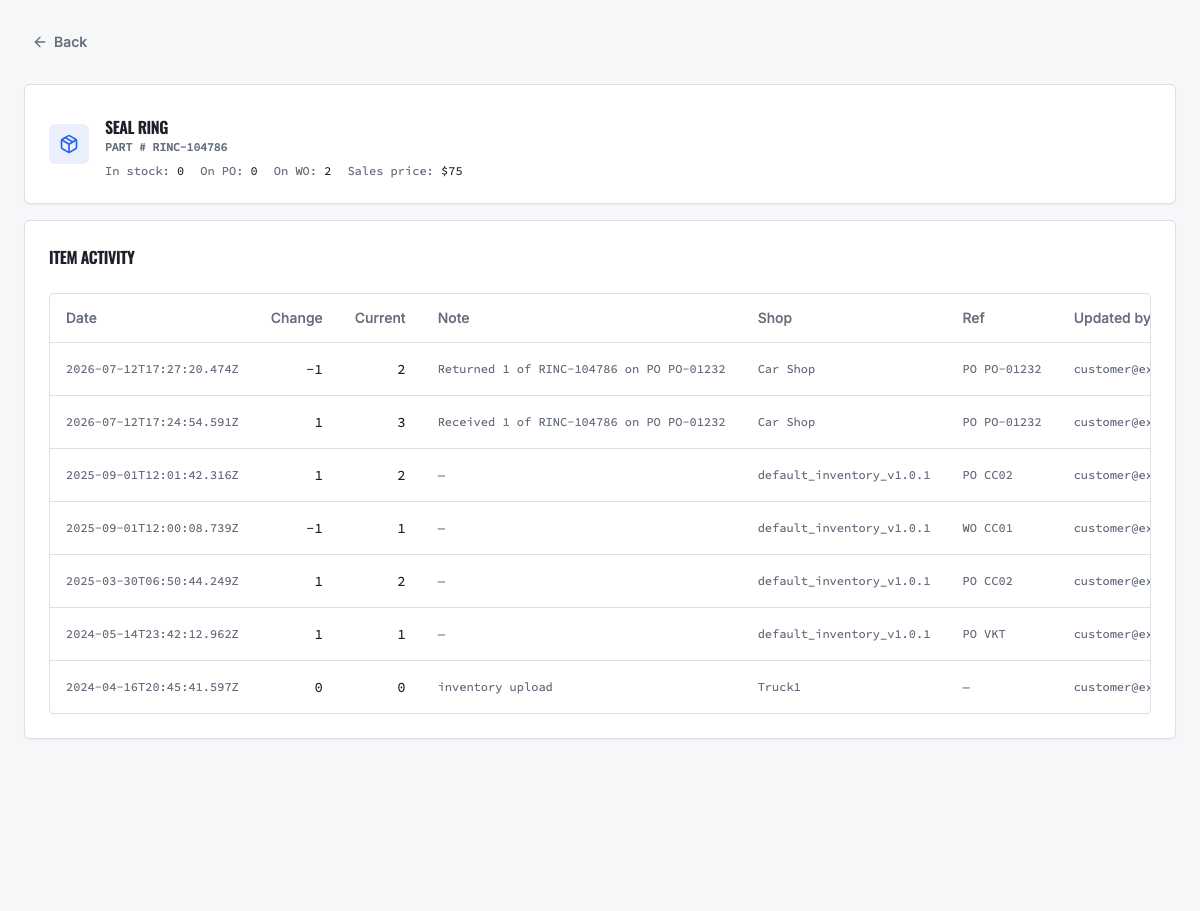Select the date 2024-05-14T23:42:12.962Z
The width and height of the screenshot is (1200, 911).
(x=152, y=634)
